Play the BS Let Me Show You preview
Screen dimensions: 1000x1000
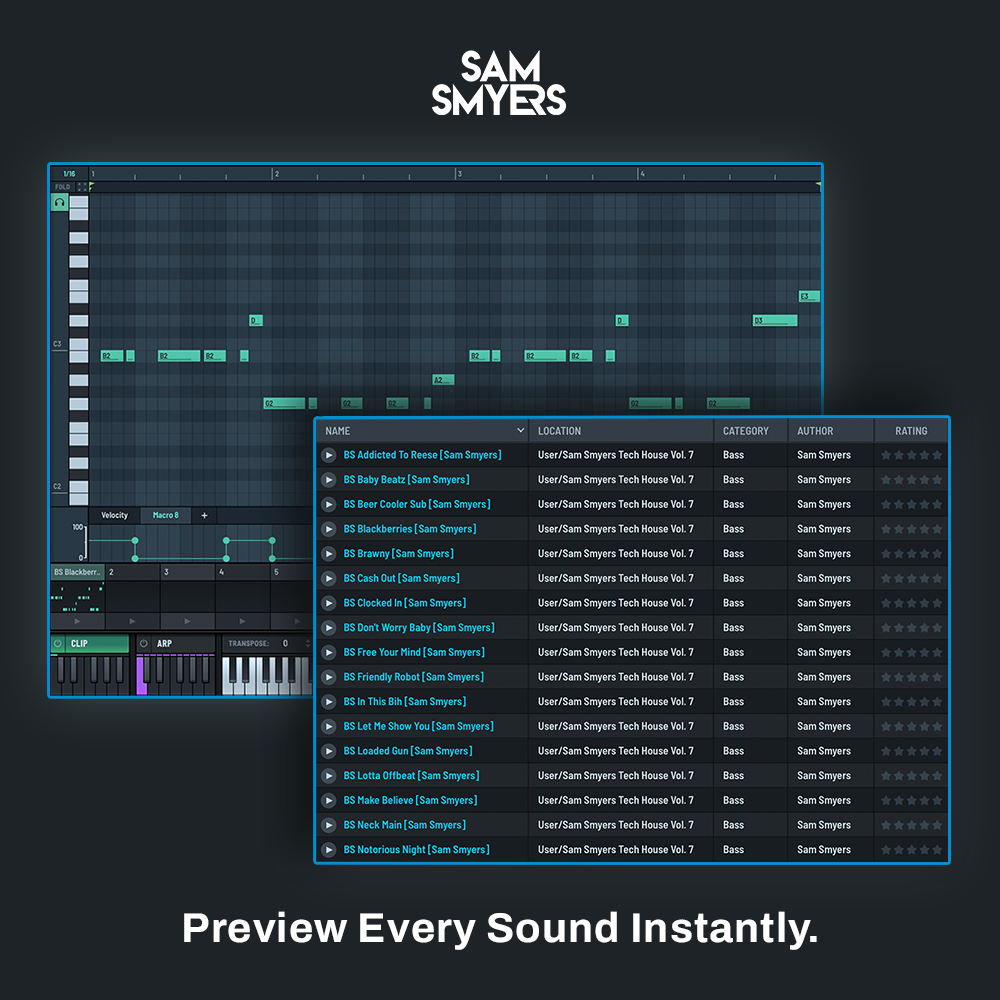click(x=328, y=726)
